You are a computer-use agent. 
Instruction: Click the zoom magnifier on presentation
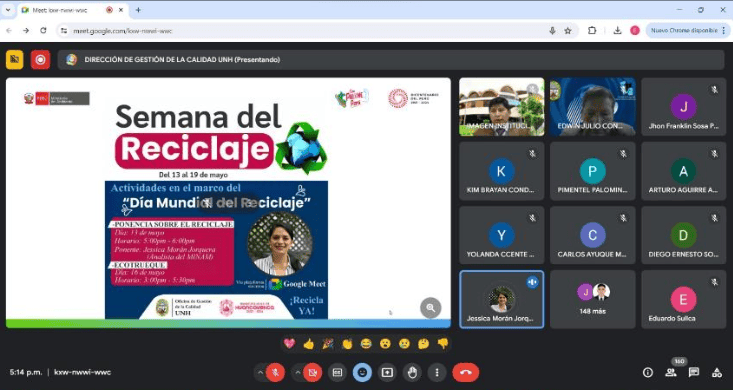431,308
